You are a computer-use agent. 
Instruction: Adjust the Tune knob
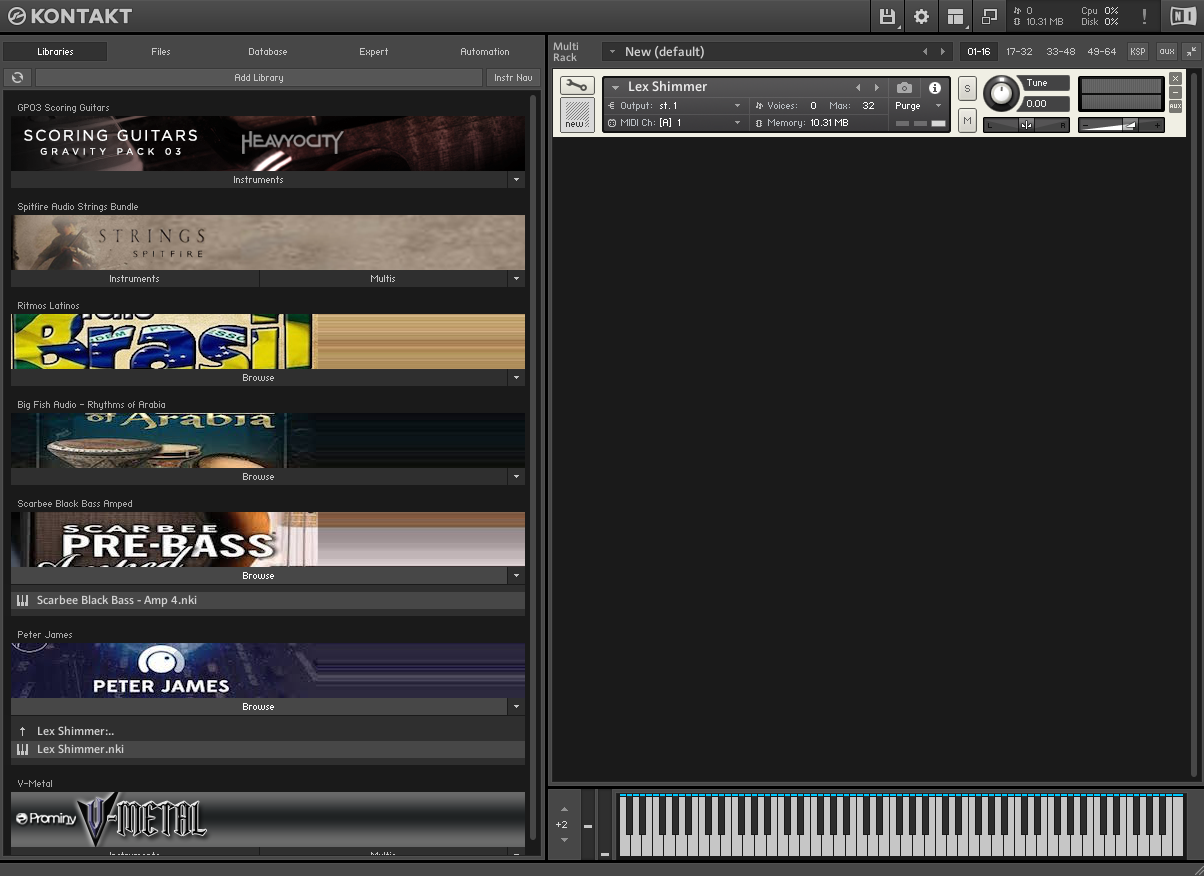click(x=1000, y=94)
